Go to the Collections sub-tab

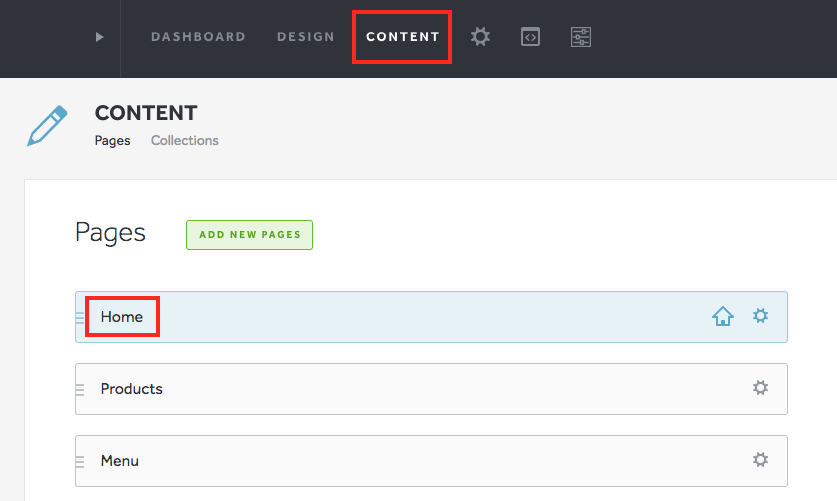click(x=184, y=141)
